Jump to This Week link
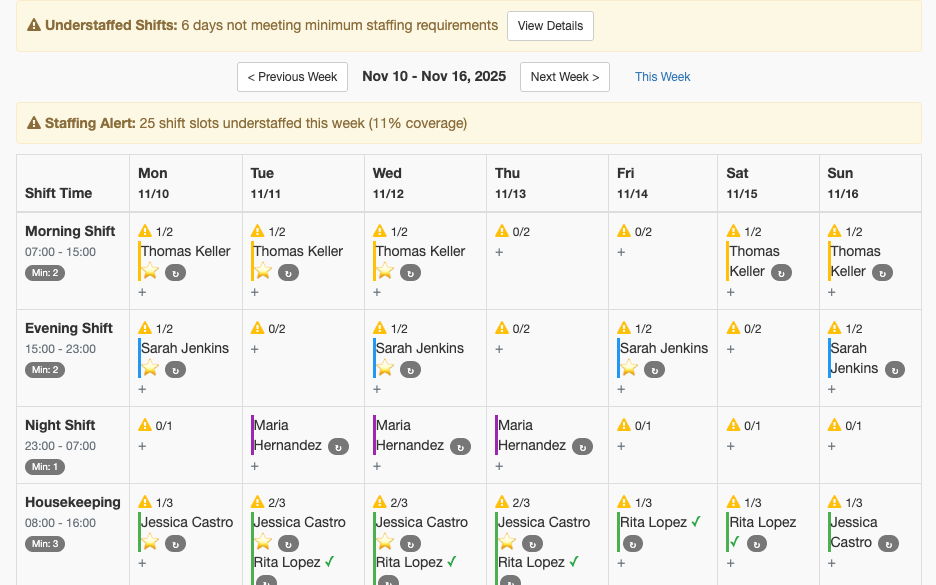This screenshot has width=936, height=585. [662, 77]
